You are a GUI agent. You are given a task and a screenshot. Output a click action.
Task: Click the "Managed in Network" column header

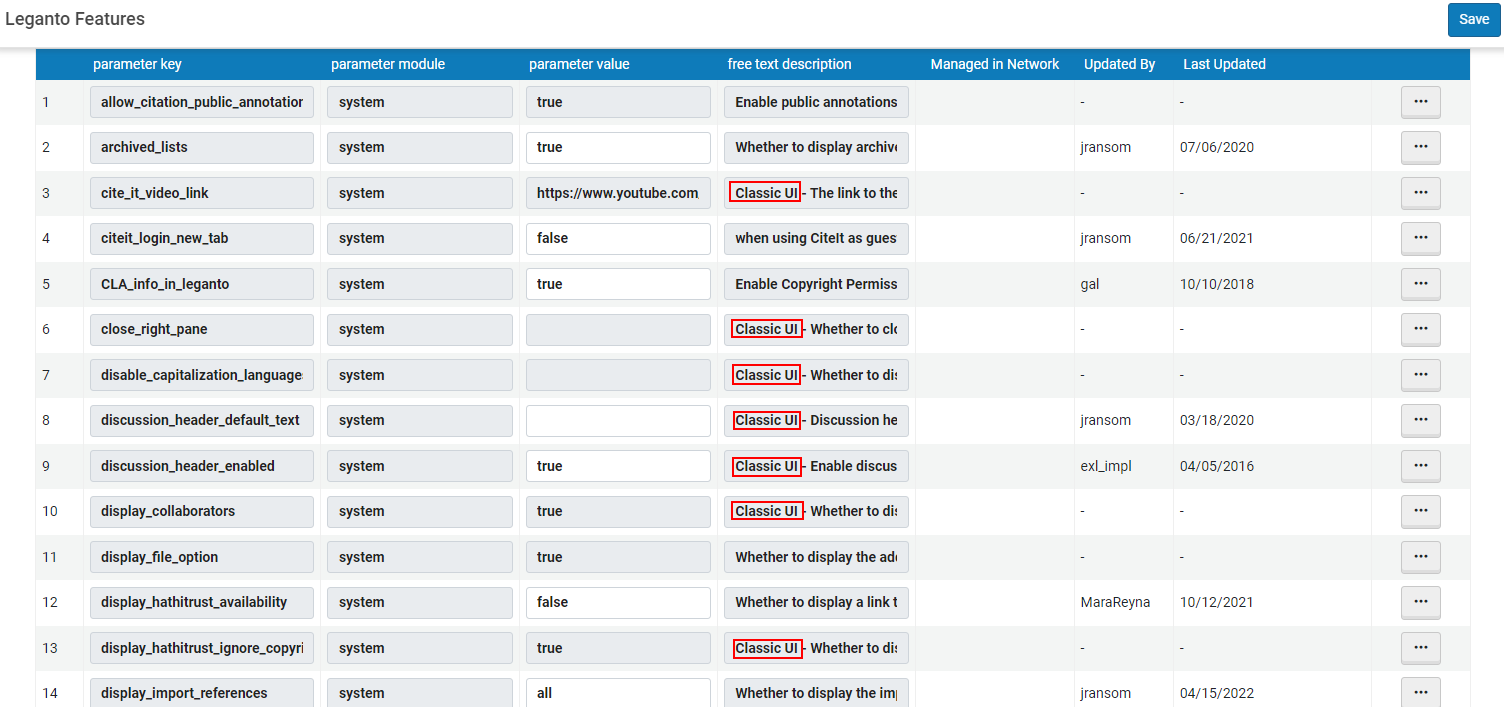point(995,64)
